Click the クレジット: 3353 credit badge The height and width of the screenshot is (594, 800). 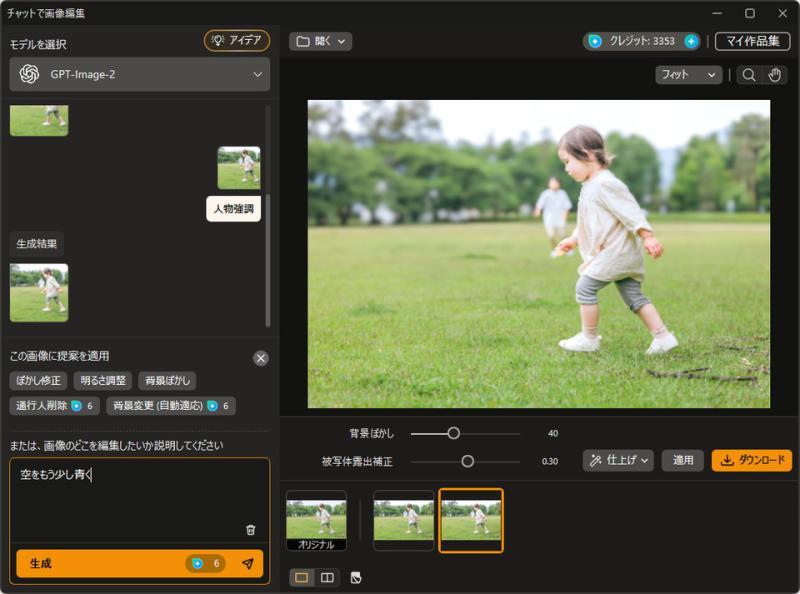(x=642, y=41)
